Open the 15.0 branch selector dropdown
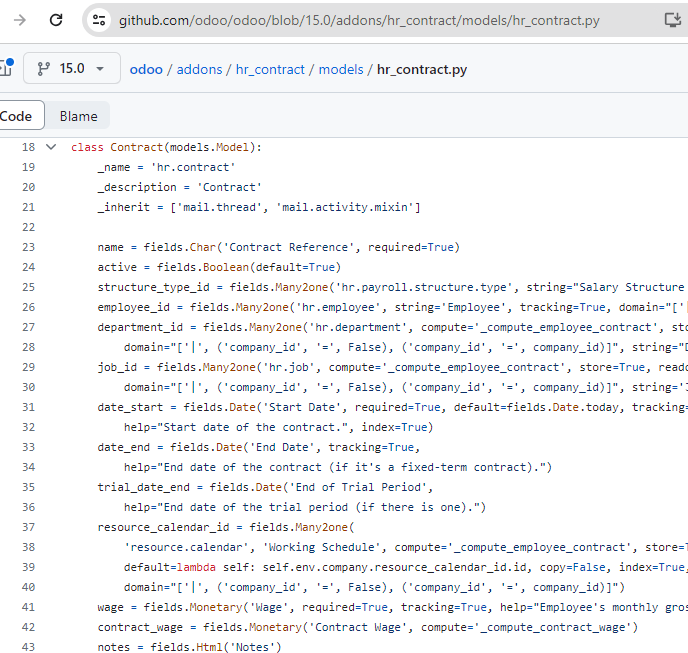This screenshot has height=653, width=688. coord(72,68)
